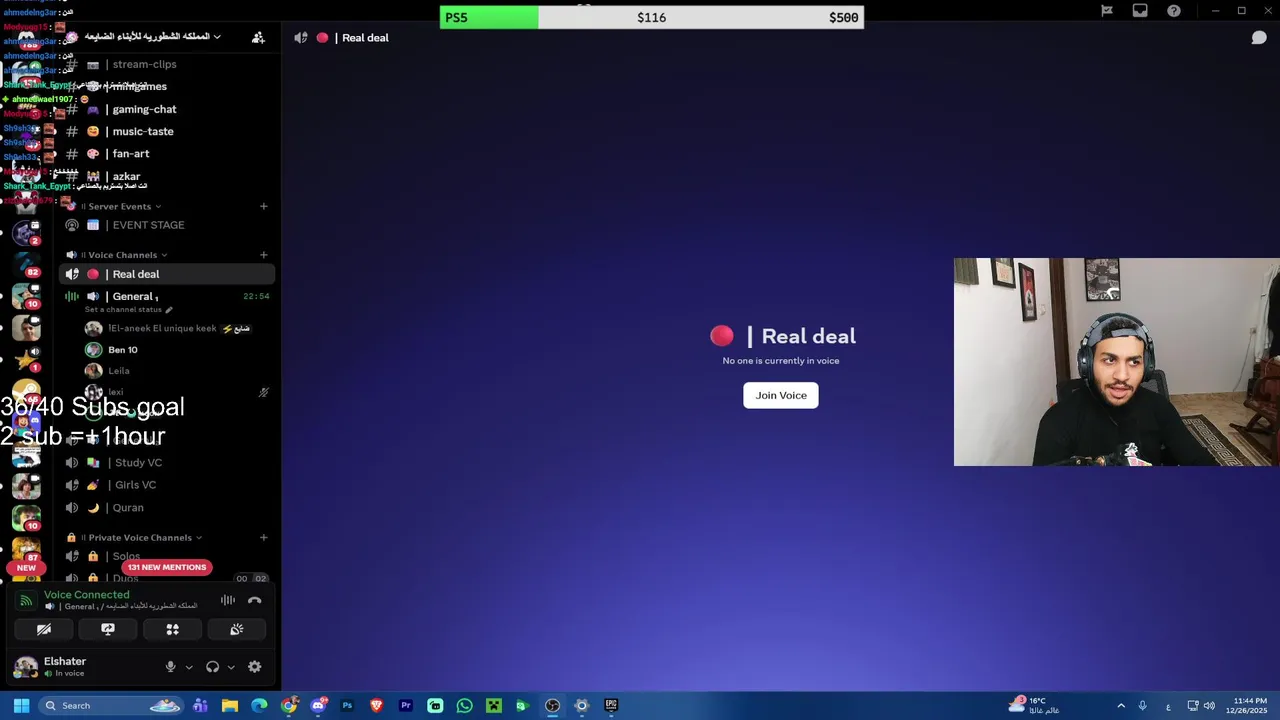
Task: Collapse the Private Voice Channels category
Action: tap(140, 537)
